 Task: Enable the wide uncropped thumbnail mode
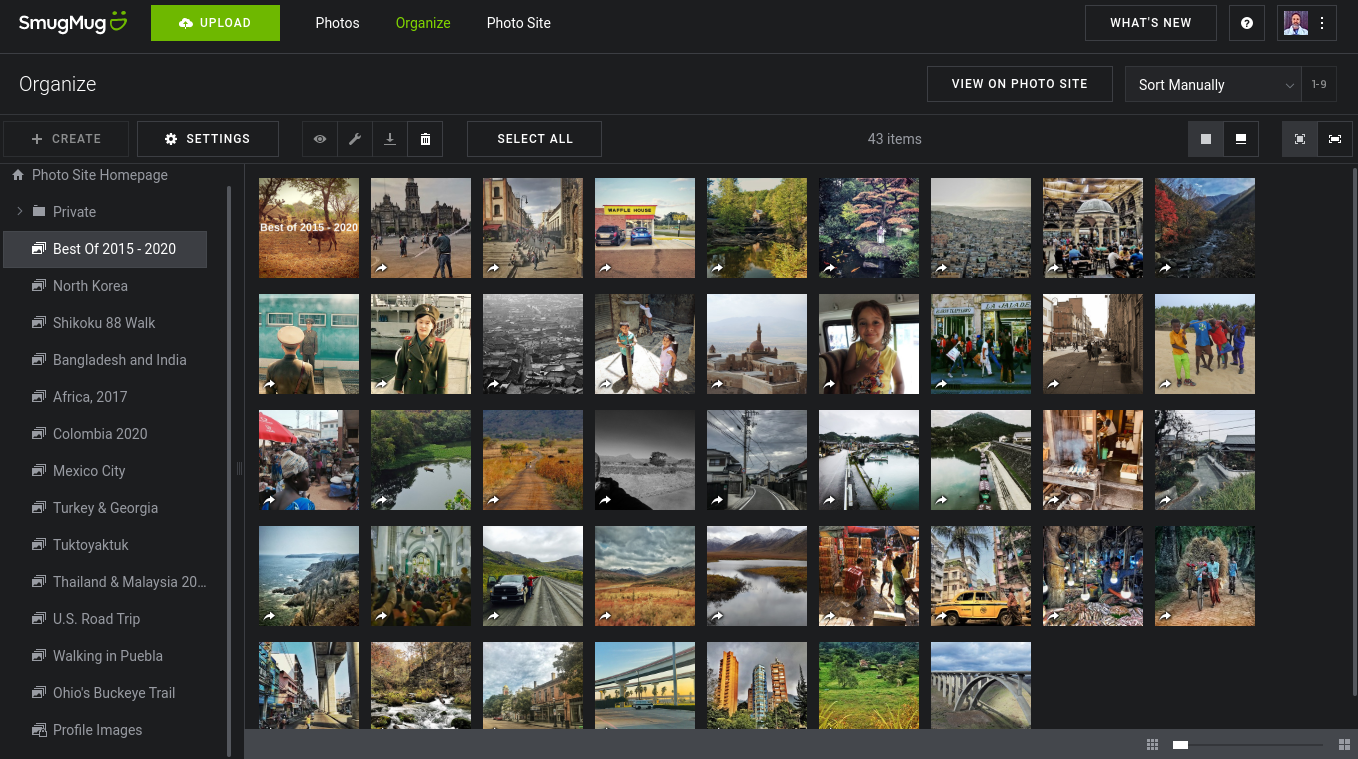[x=1335, y=139]
